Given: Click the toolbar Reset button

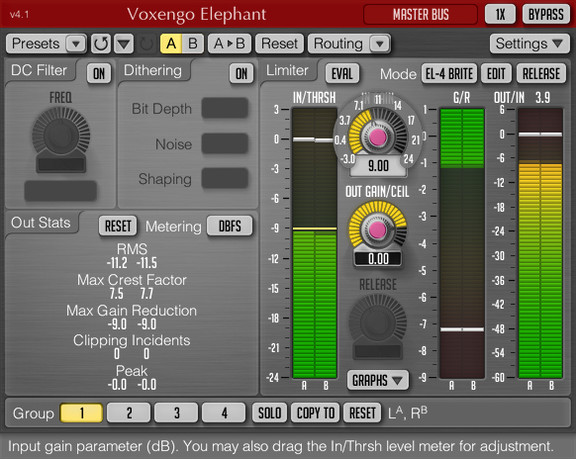Looking at the screenshot, I should pyautogui.click(x=280, y=44).
